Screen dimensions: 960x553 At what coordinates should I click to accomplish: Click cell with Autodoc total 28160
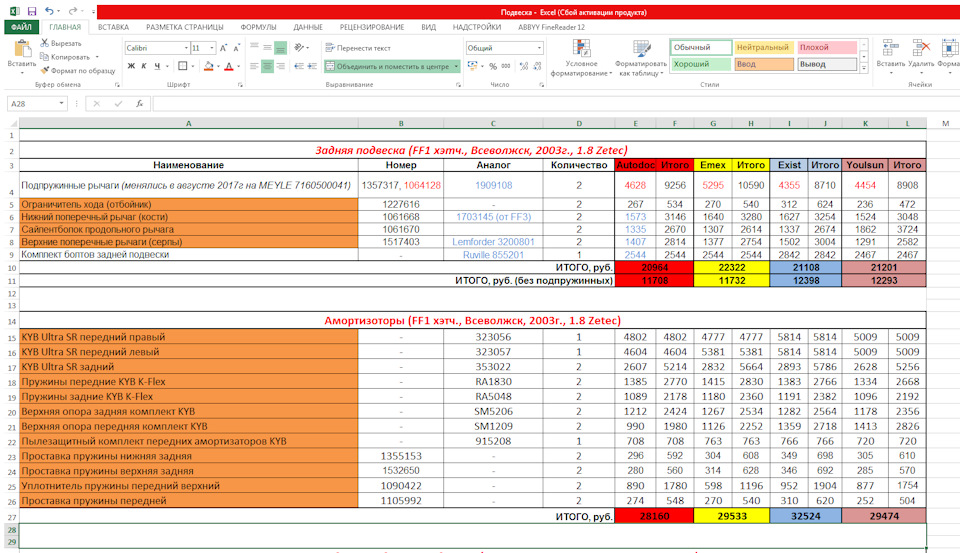(654, 516)
